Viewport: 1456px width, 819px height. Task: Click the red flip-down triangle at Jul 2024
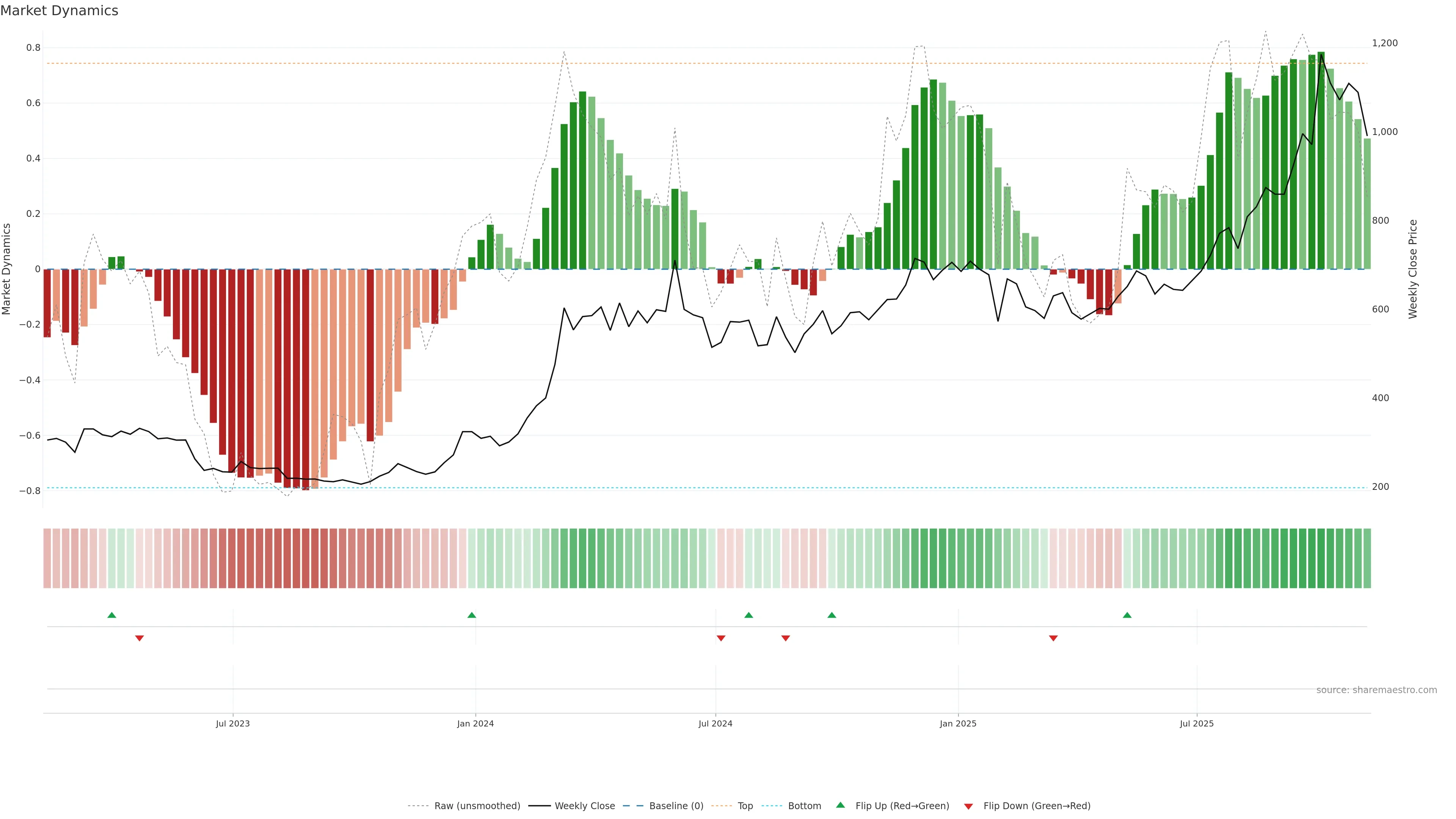coord(721,638)
